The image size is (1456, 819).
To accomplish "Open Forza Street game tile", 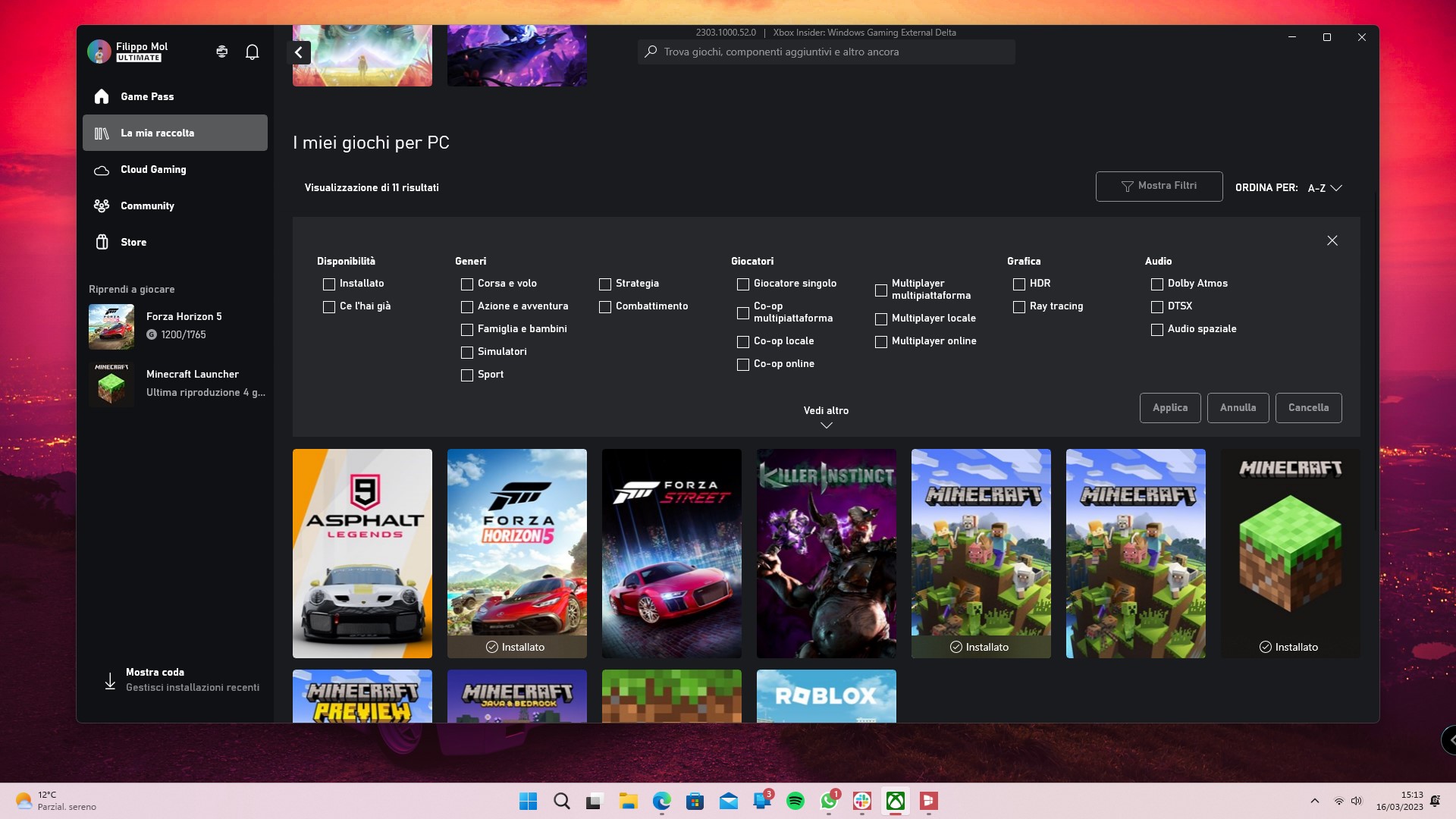I will 672,554.
